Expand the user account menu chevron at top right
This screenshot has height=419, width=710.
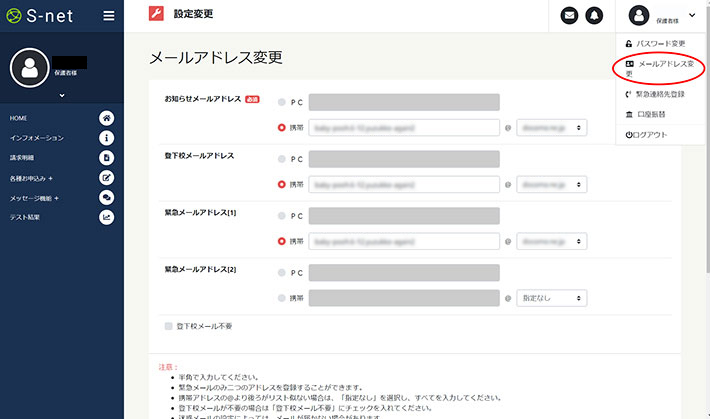pyautogui.click(x=691, y=12)
